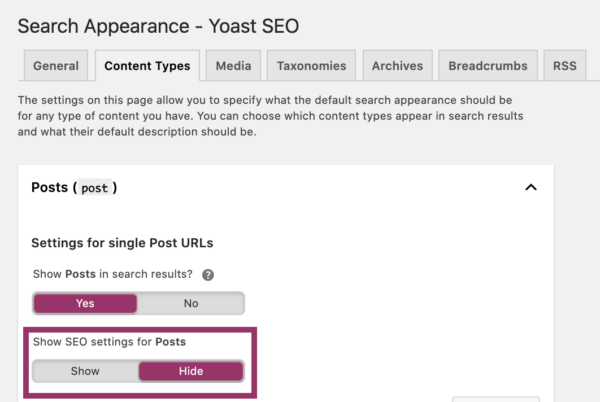Switch to the RSS tab

(565, 66)
